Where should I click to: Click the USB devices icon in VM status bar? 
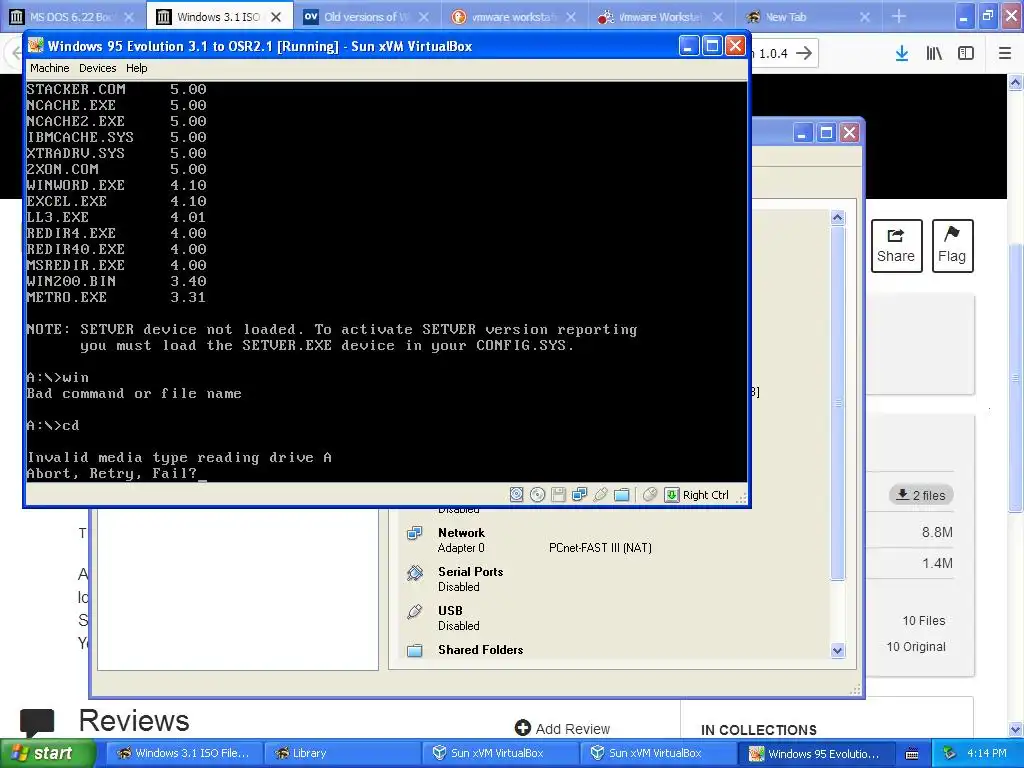(x=601, y=495)
